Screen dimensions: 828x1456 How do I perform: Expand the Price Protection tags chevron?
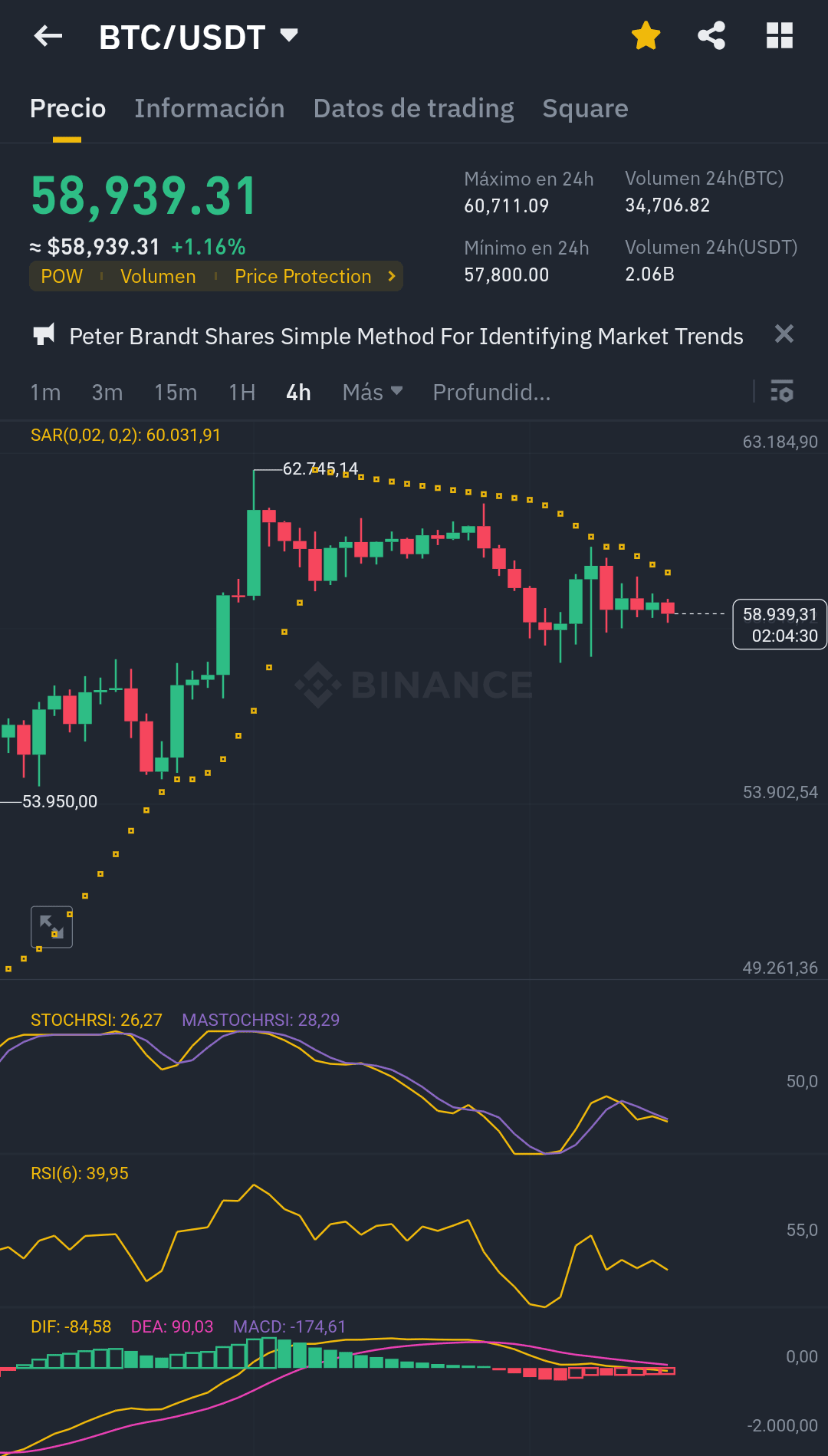tap(391, 276)
